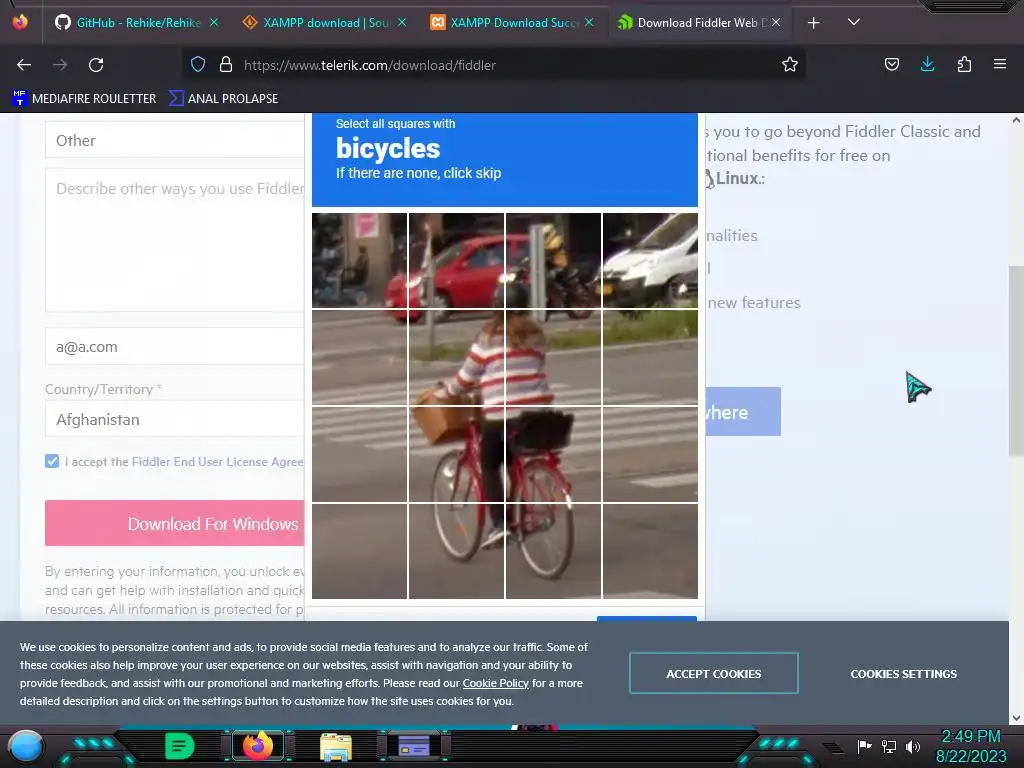Click the second bookmark in the bookmarks toolbar
The image size is (1024, 768).
click(x=224, y=99)
